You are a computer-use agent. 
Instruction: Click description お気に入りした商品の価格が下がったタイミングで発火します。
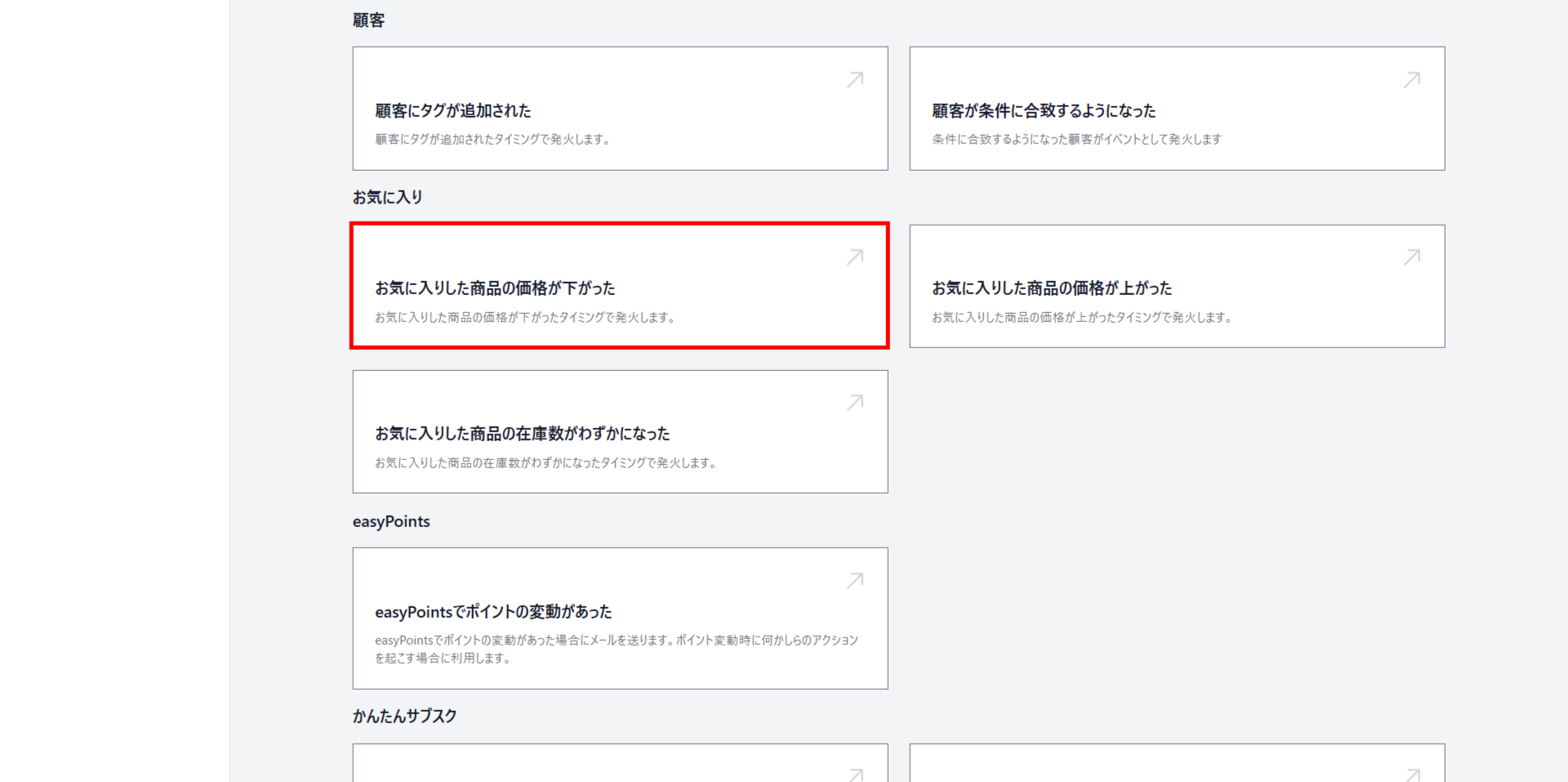click(525, 317)
